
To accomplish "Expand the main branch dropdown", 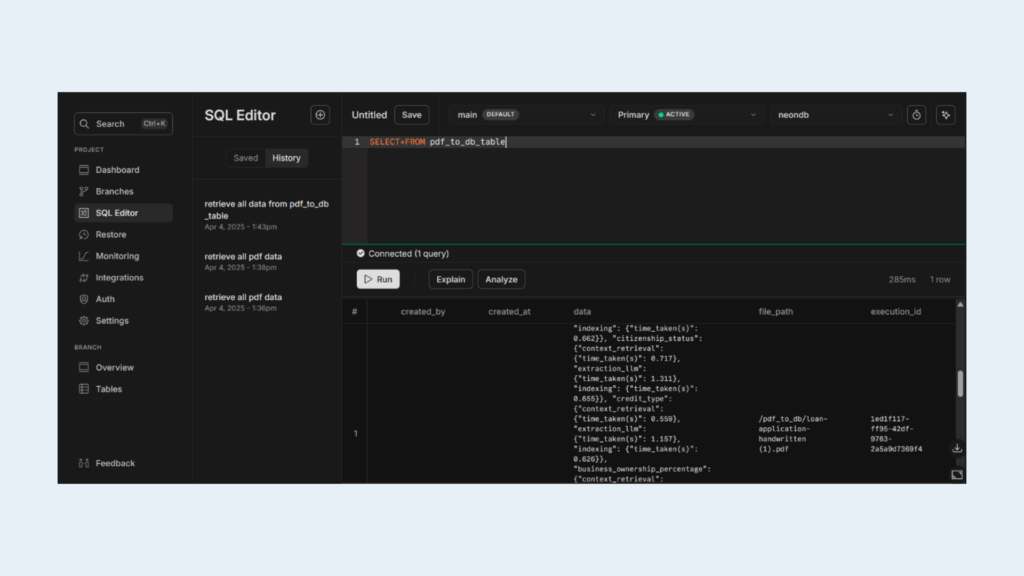I will tap(526, 115).
